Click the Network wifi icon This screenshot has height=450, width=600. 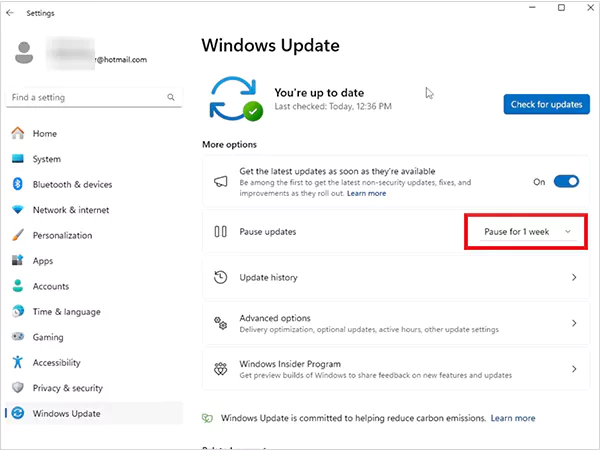point(18,210)
